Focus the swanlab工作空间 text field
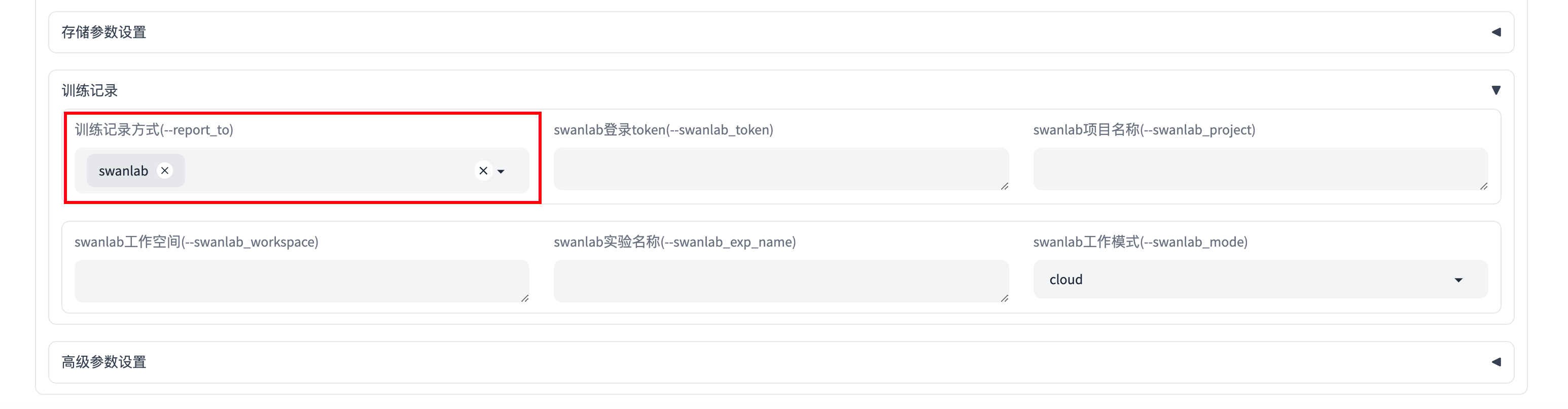The height and width of the screenshot is (409, 1568). [x=301, y=281]
